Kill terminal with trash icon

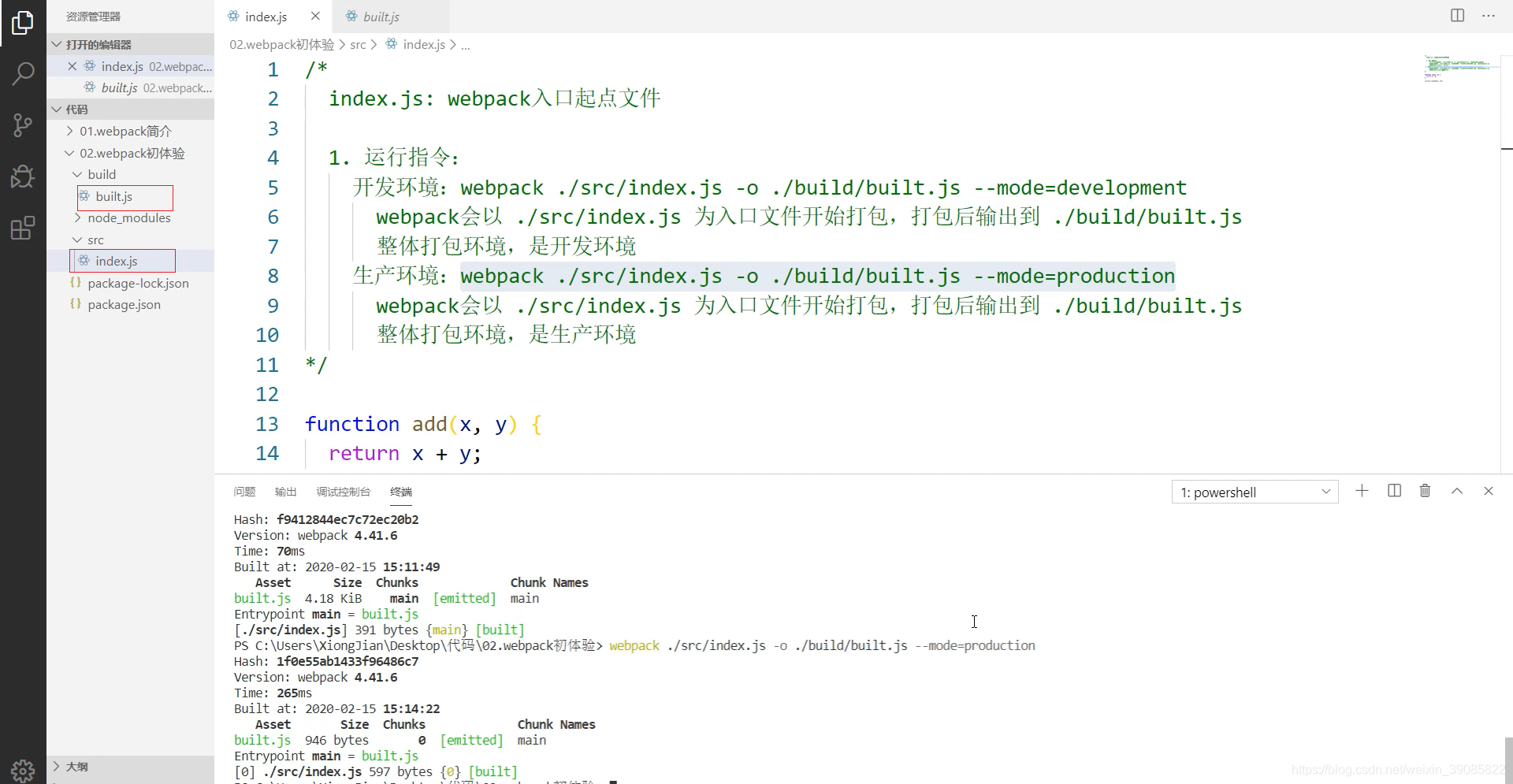click(x=1425, y=491)
